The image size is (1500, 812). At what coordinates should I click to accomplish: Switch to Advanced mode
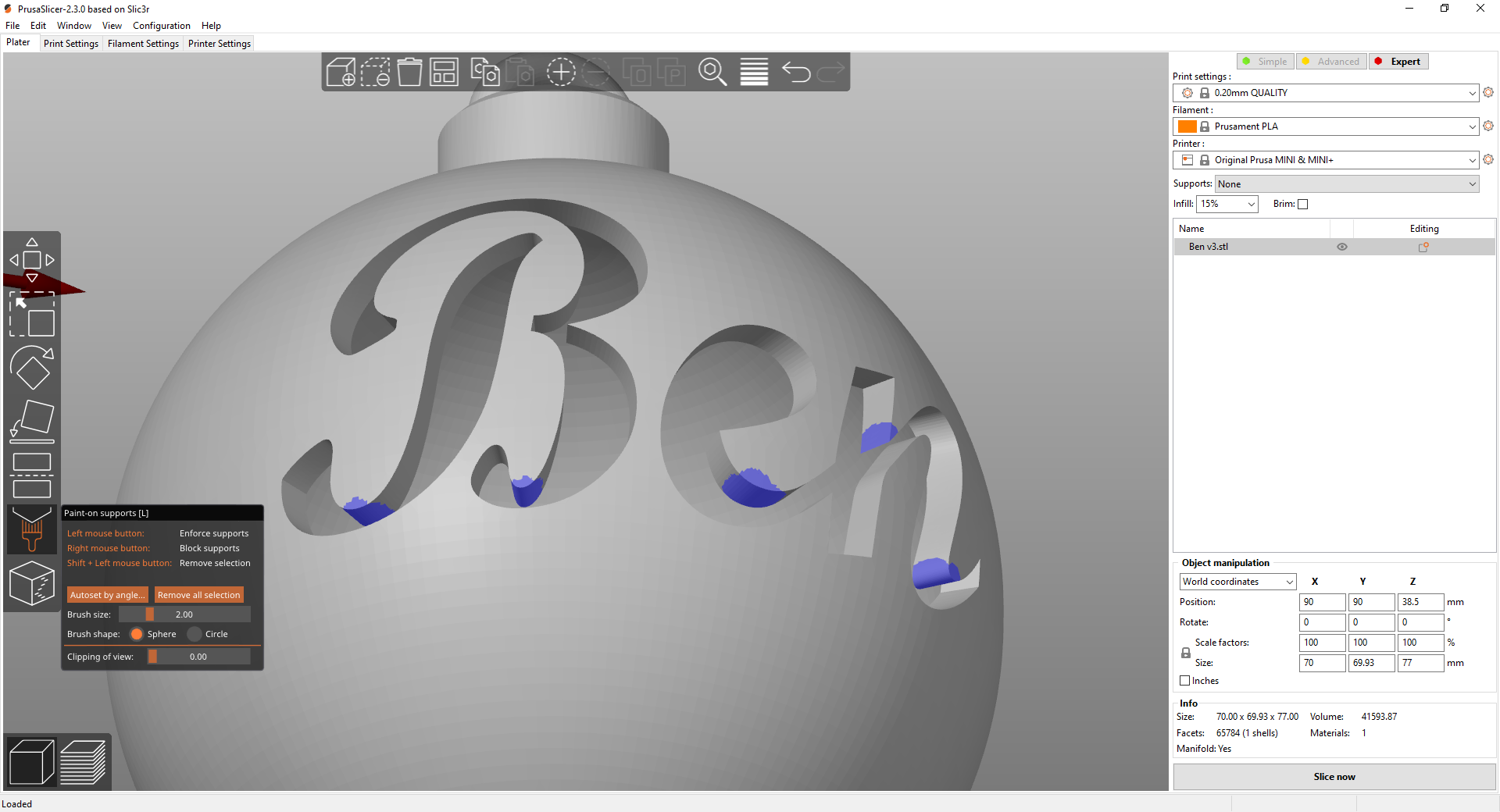point(1331,62)
